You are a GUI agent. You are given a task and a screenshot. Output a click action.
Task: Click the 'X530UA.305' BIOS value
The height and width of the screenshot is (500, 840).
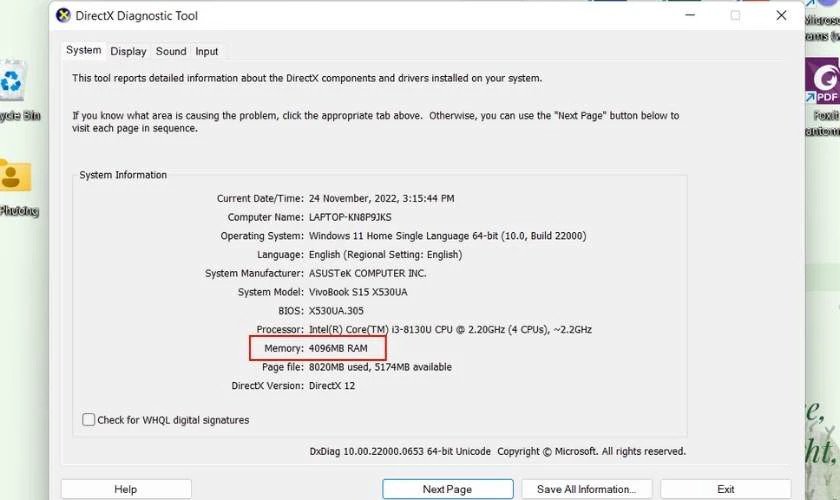336,311
